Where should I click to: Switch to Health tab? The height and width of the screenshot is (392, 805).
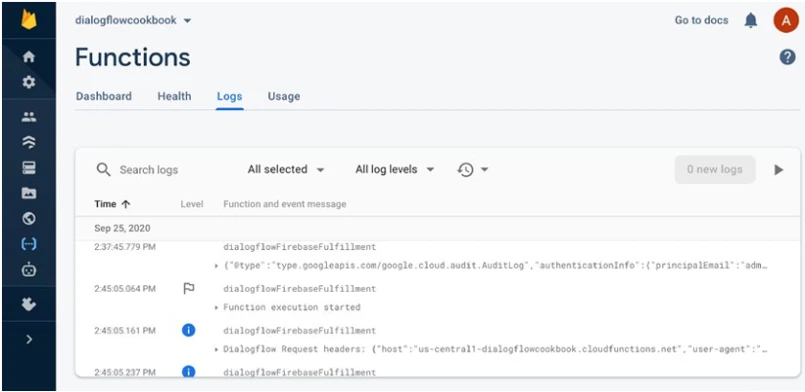pos(174,96)
